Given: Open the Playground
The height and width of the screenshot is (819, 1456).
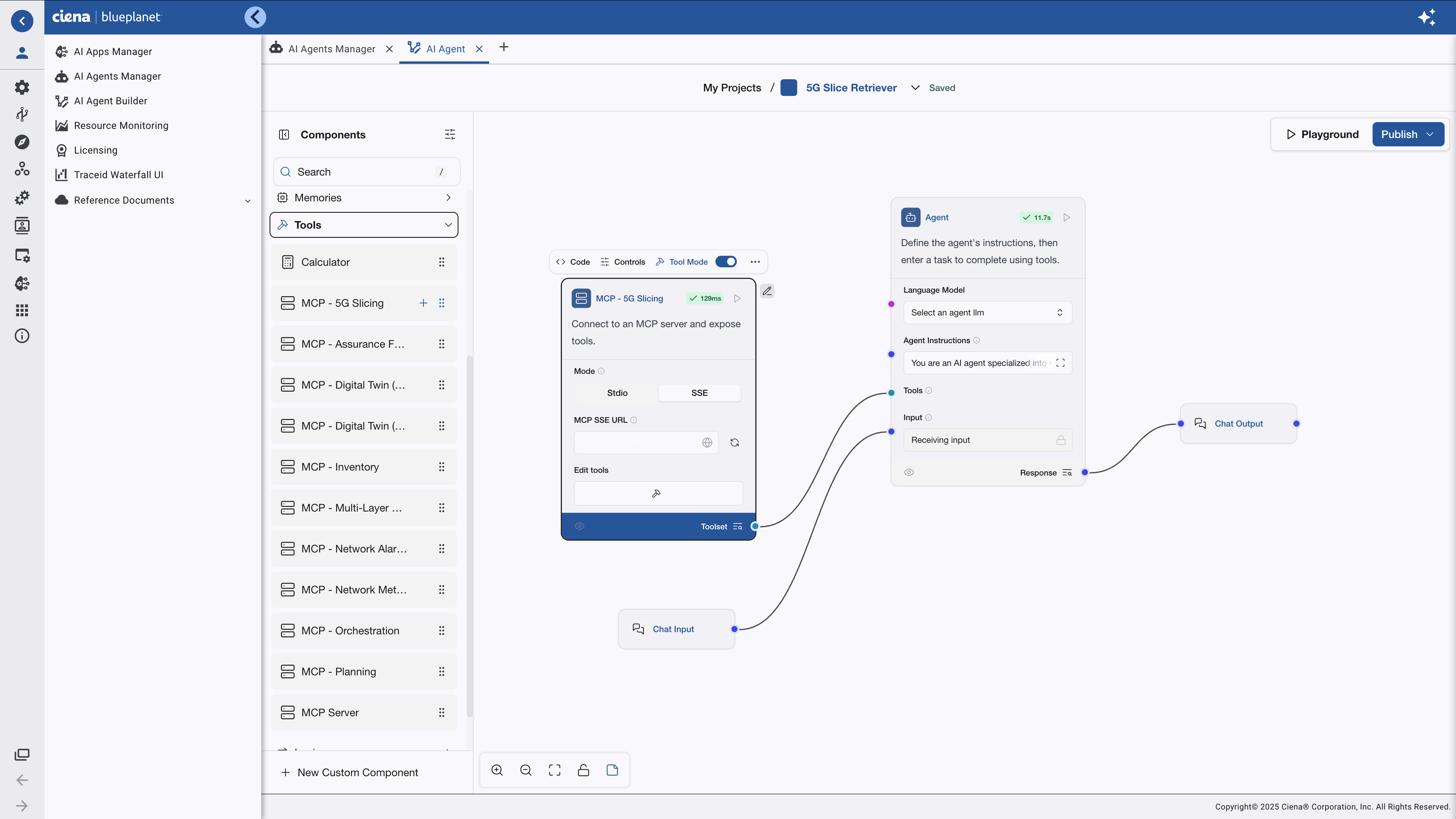Looking at the screenshot, I should tap(1323, 135).
